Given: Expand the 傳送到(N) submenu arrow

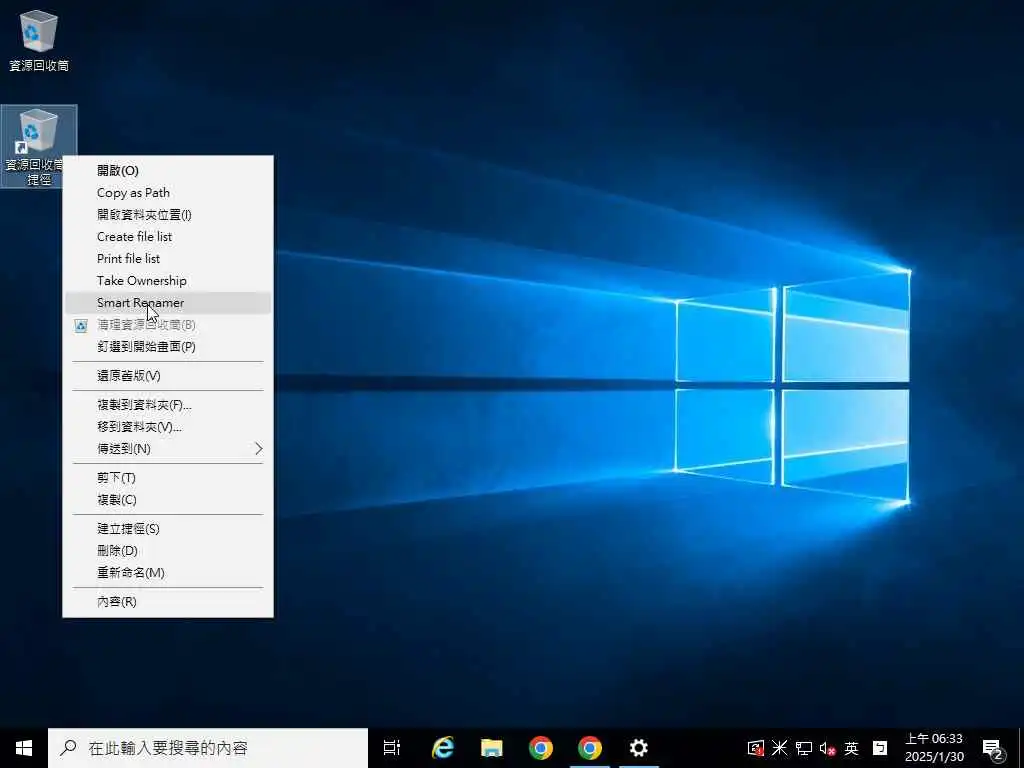Looking at the screenshot, I should (x=259, y=449).
